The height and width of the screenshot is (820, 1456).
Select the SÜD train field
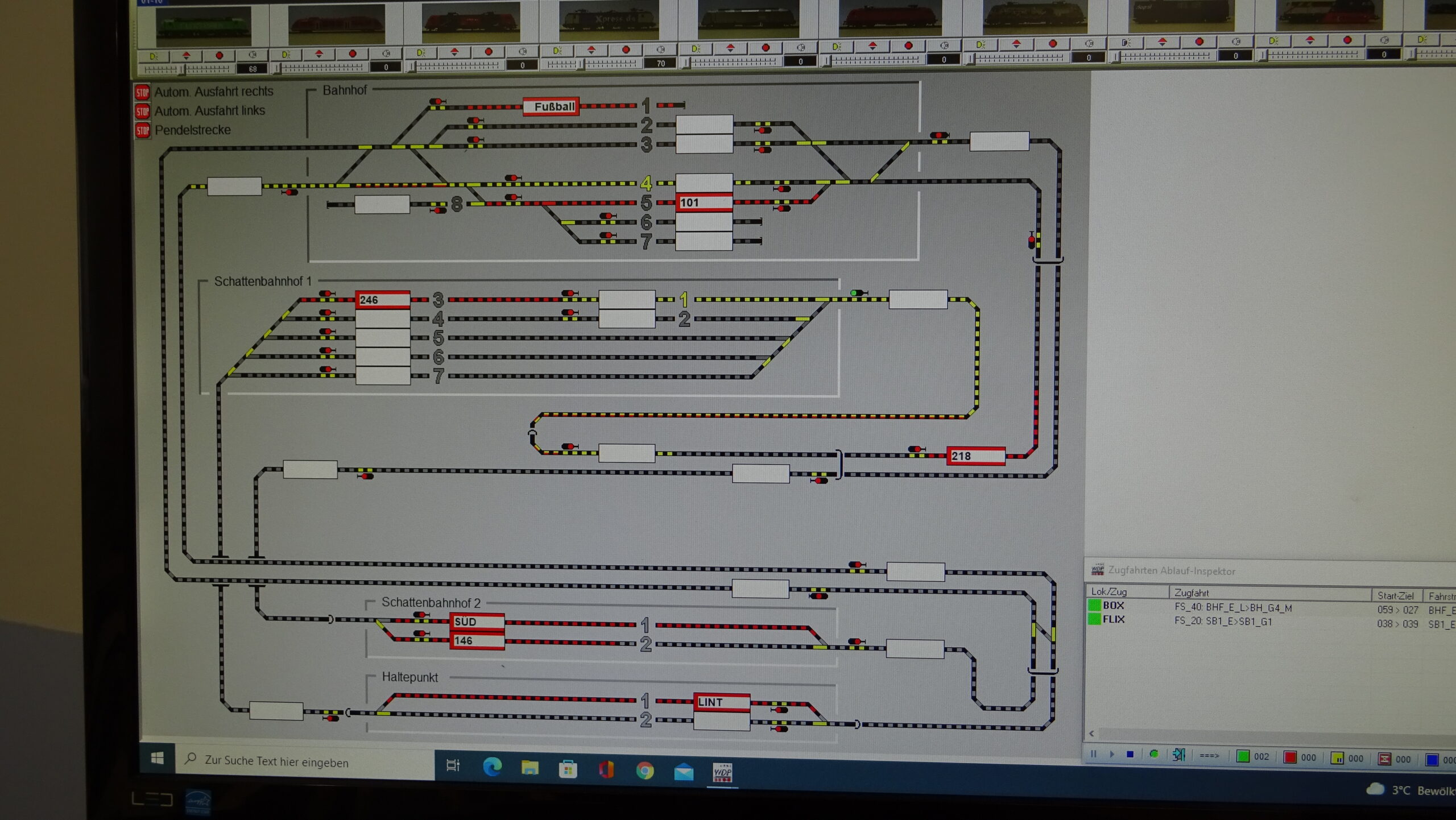(477, 622)
